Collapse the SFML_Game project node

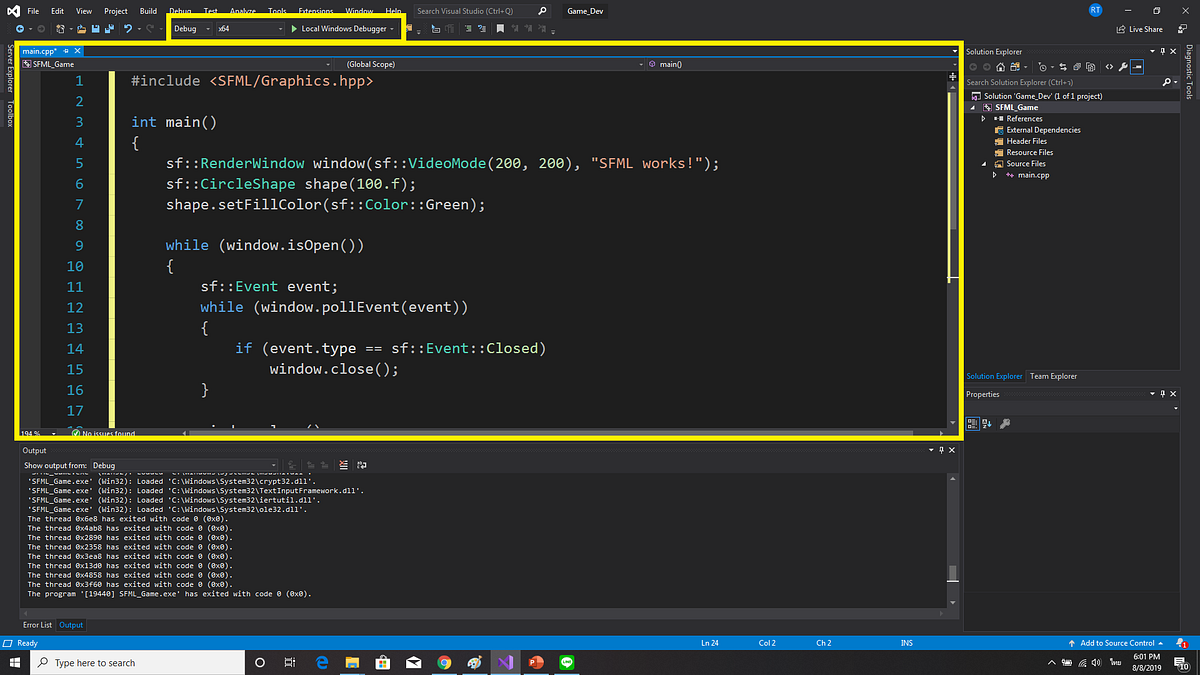point(972,107)
